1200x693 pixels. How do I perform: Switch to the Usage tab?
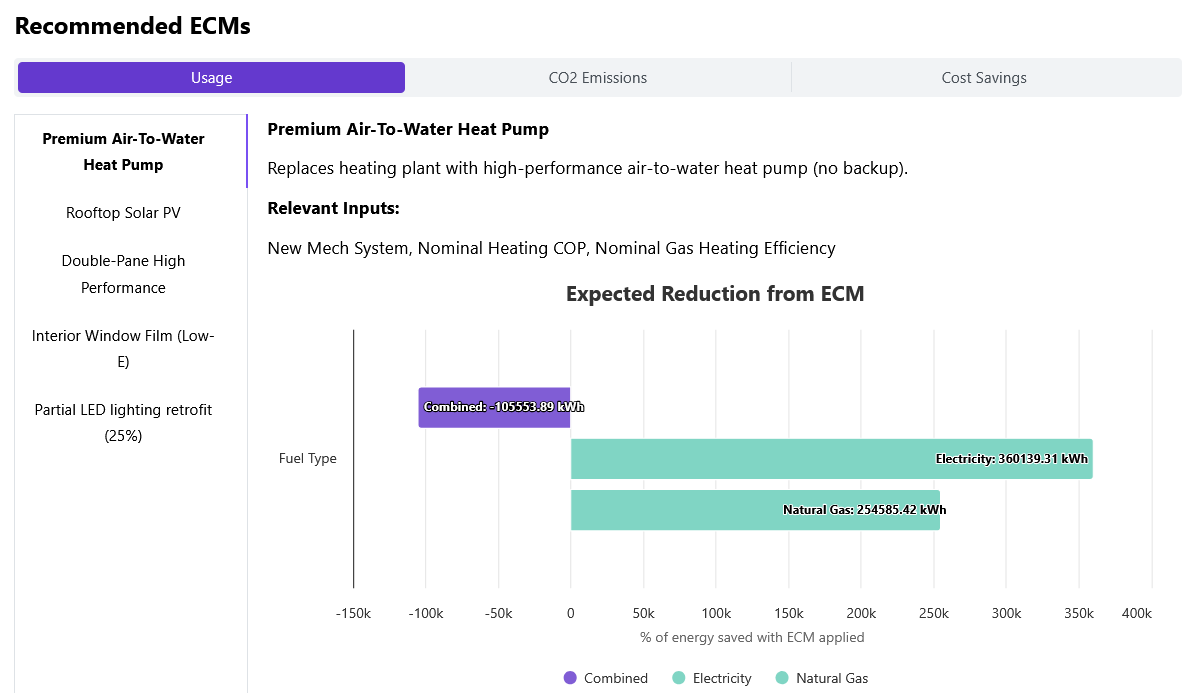pos(211,78)
